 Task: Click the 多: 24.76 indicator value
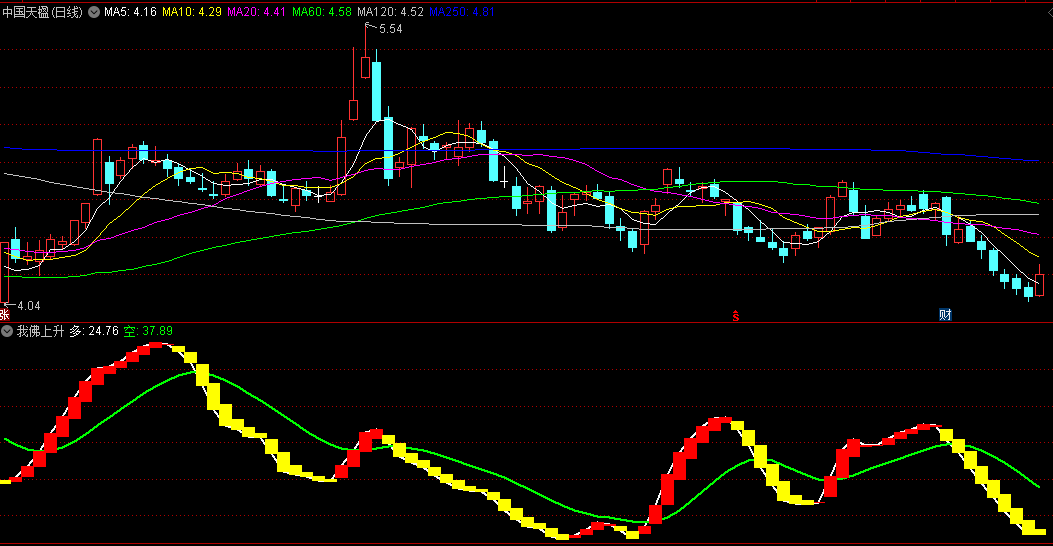pos(94,331)
